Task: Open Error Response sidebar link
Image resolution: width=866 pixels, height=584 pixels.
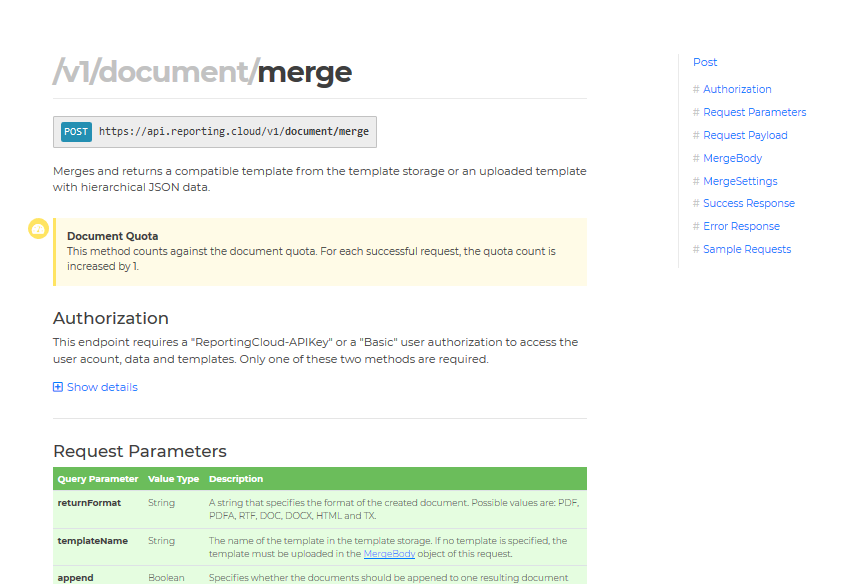Action: tap(741, 227)
